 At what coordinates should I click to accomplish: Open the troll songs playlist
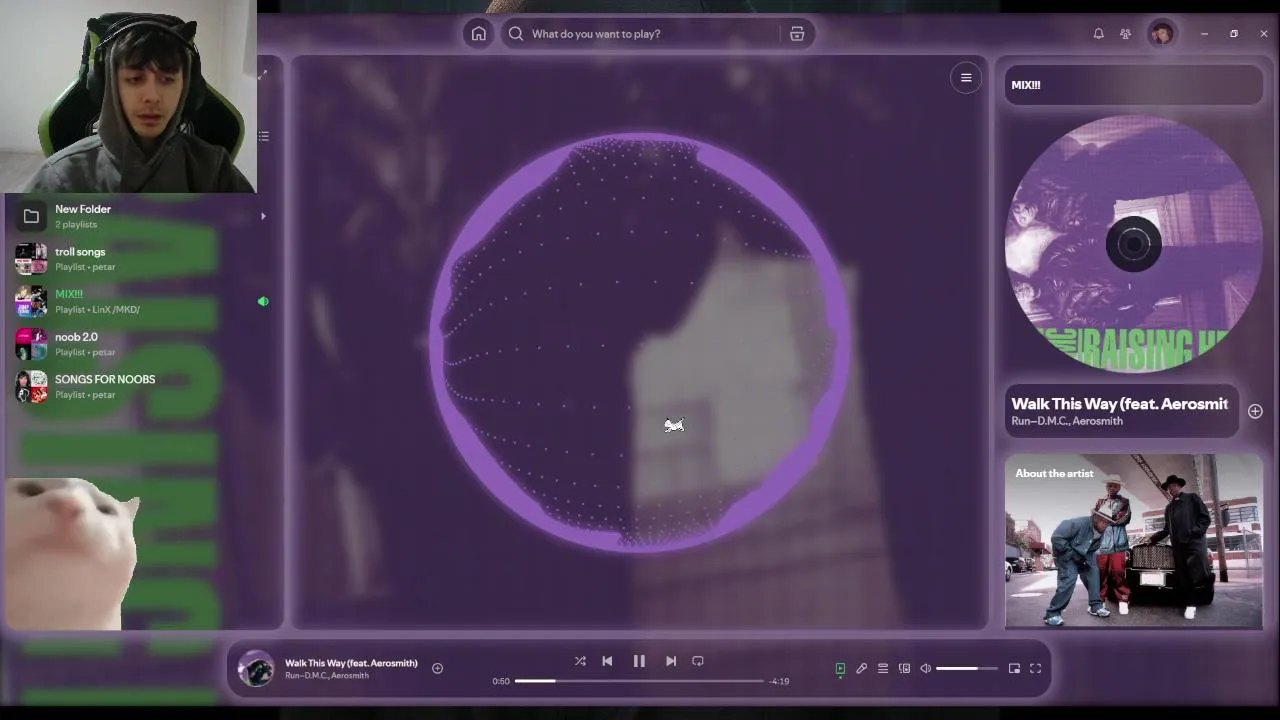click(x=140, y=259)
